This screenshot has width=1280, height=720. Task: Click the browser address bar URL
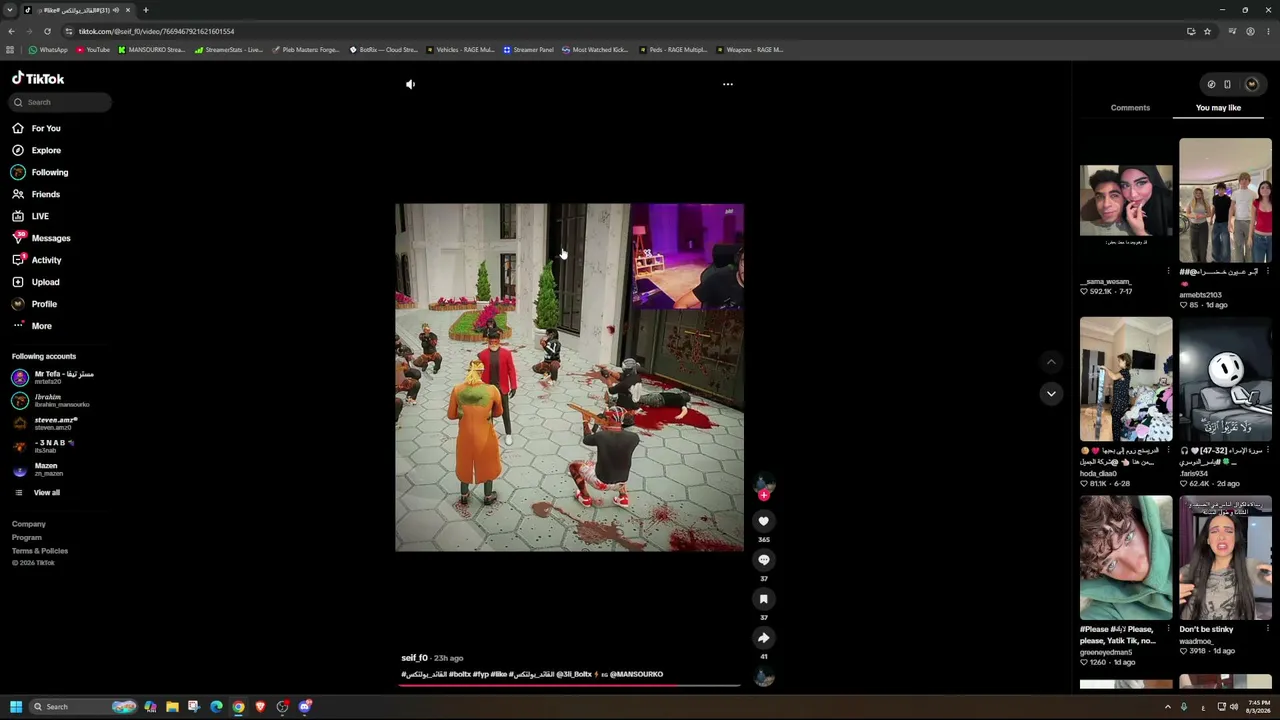156,31
